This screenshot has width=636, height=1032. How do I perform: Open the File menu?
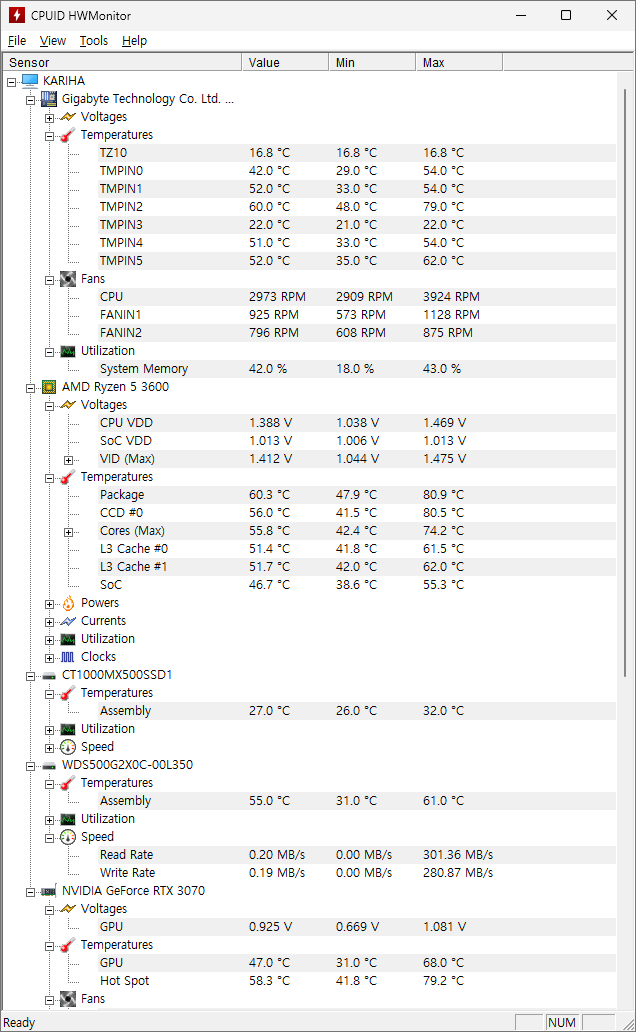tap(17, 41)
